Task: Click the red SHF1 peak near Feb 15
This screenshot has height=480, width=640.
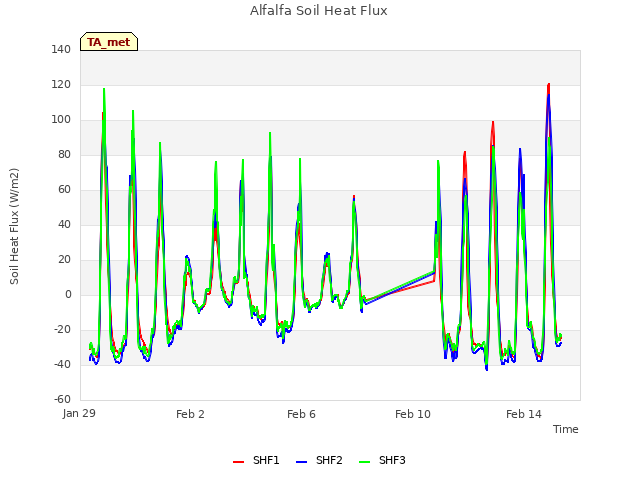Action: click(x=549, y=85)
